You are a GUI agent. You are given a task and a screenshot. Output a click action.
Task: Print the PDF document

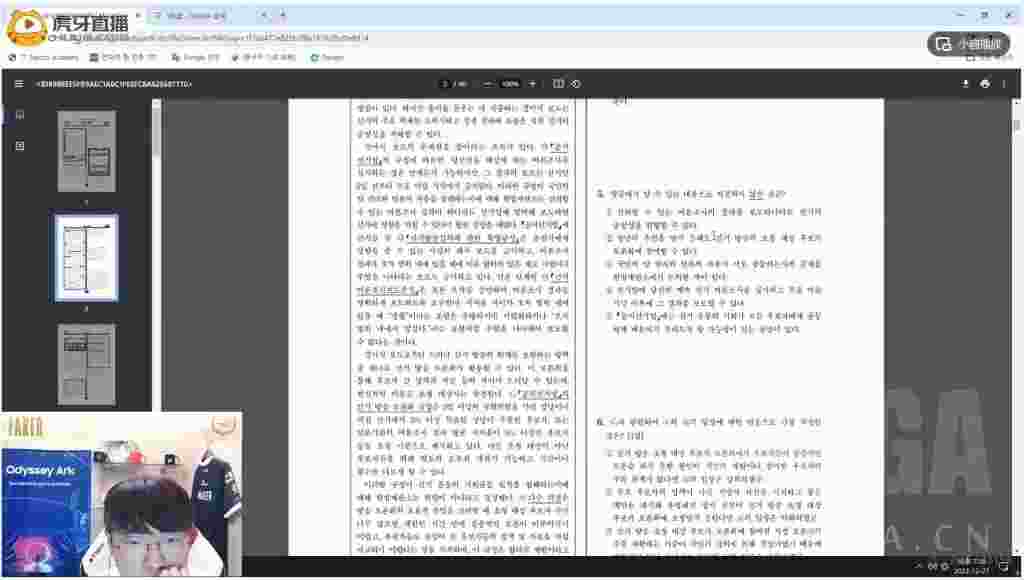coord(985,84)
